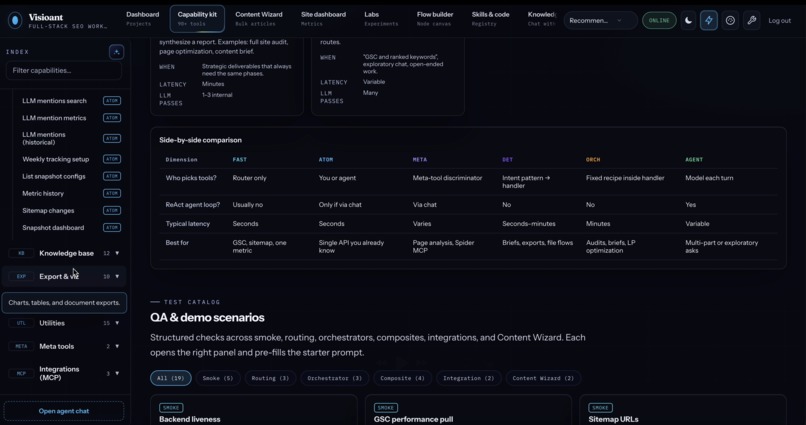This screenshot has height=425, width=806.
Task: Open the Dashboard tab
Action: point(142,19)
